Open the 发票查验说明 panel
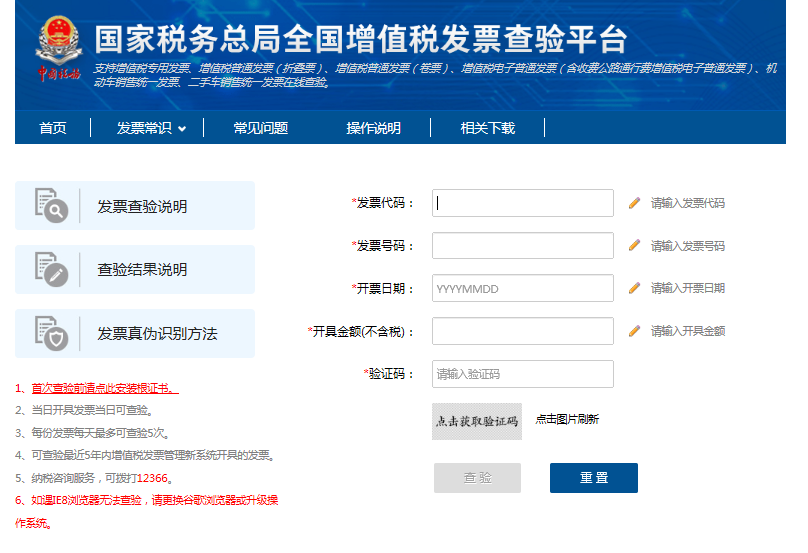Image resolution: width=808 pixels, height=553 pixels. (x=135, y=206)
